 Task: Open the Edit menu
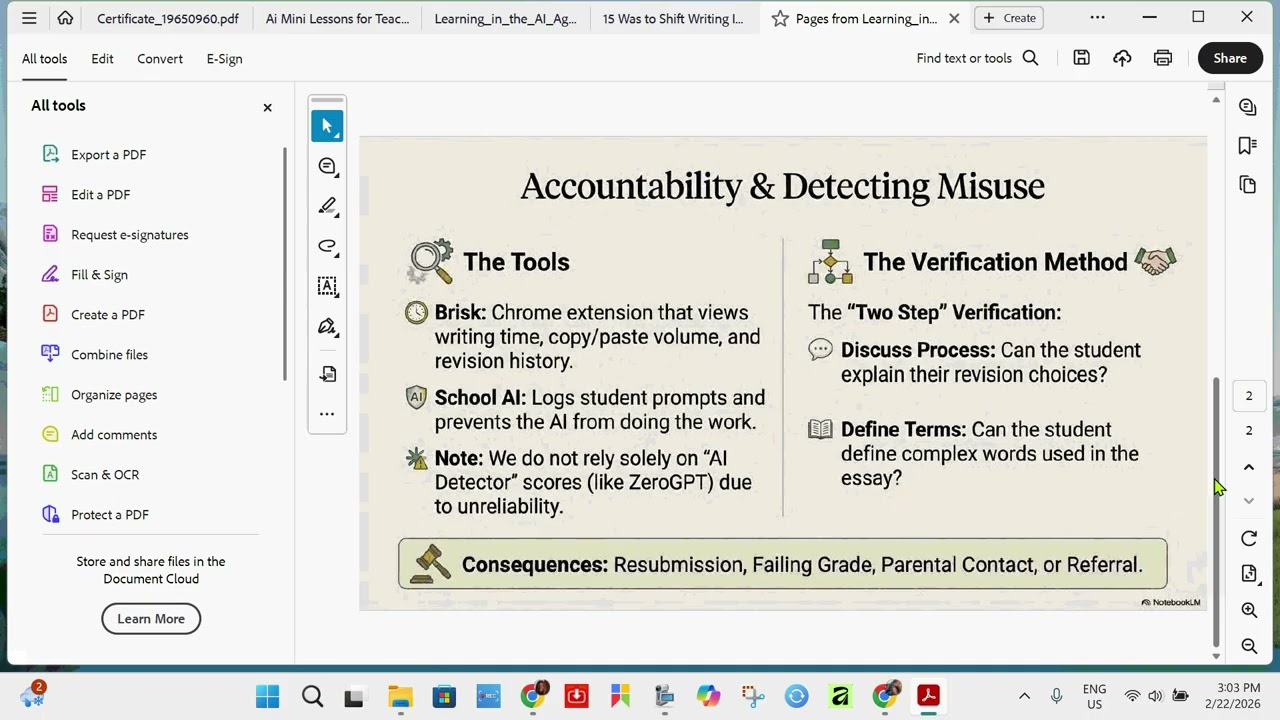coord(102,59)
